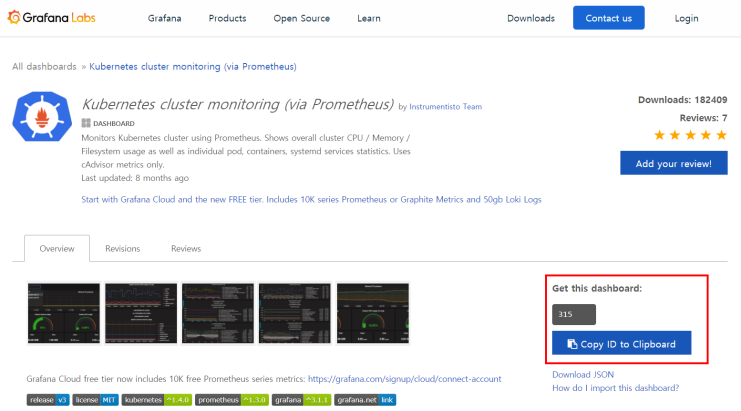Click the license MIT badge
The image size is (741, 411).
pos(95,400)
